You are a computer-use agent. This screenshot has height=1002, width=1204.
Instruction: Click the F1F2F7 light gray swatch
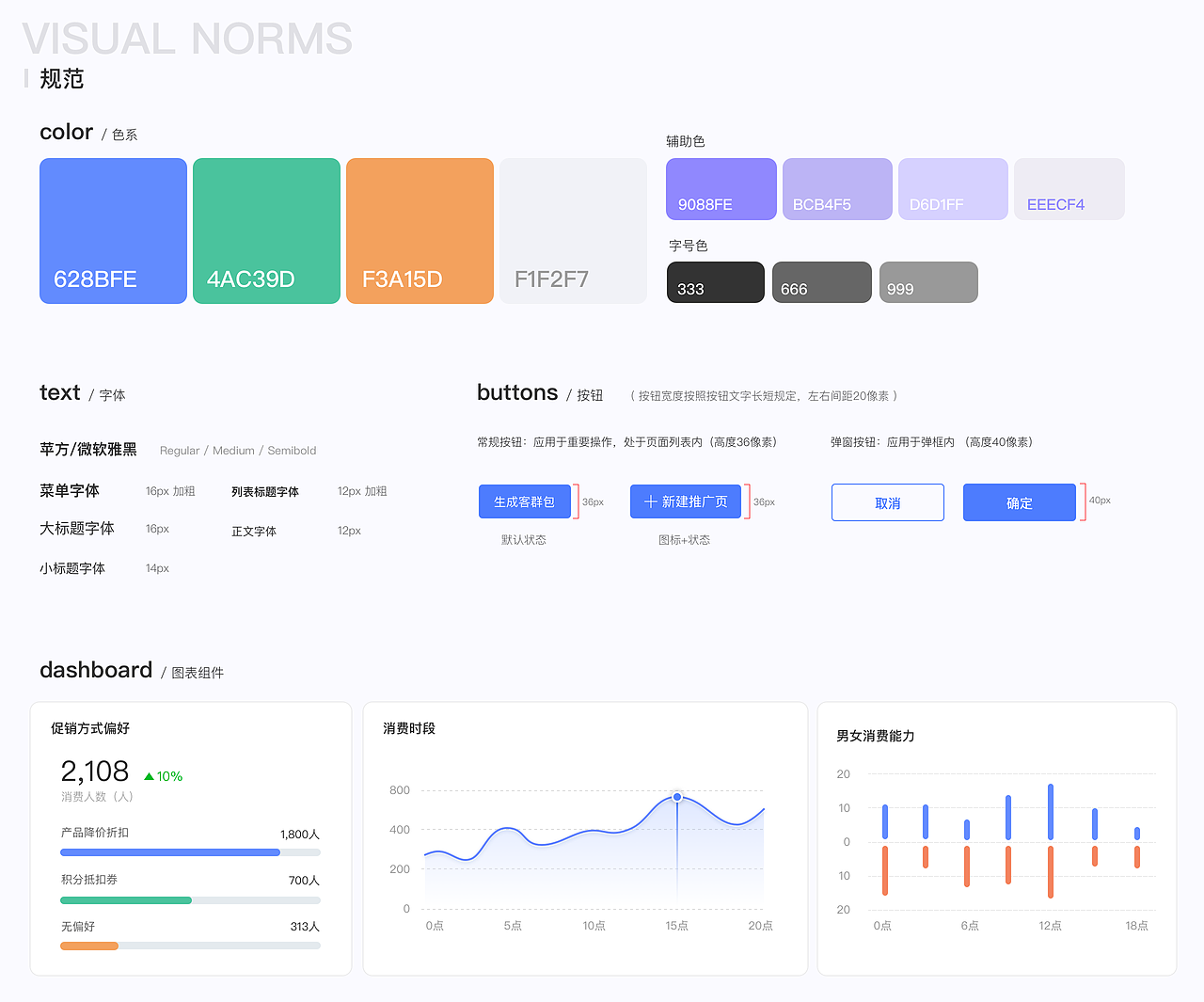(573, 231)
